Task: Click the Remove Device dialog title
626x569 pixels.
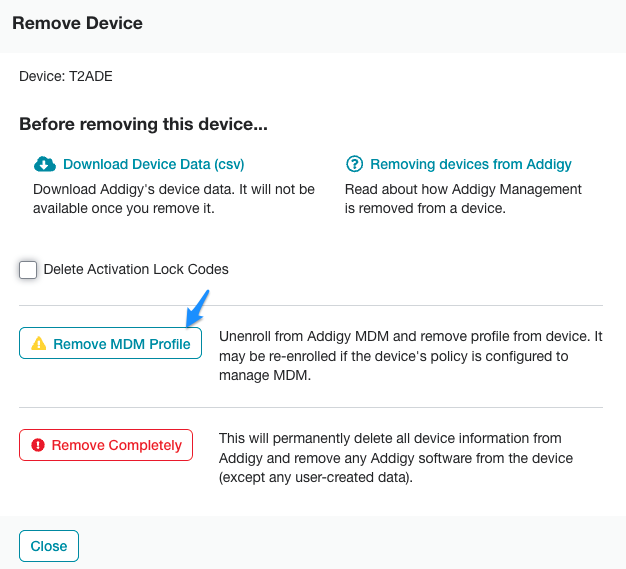Action: click(x=77, y=22)
